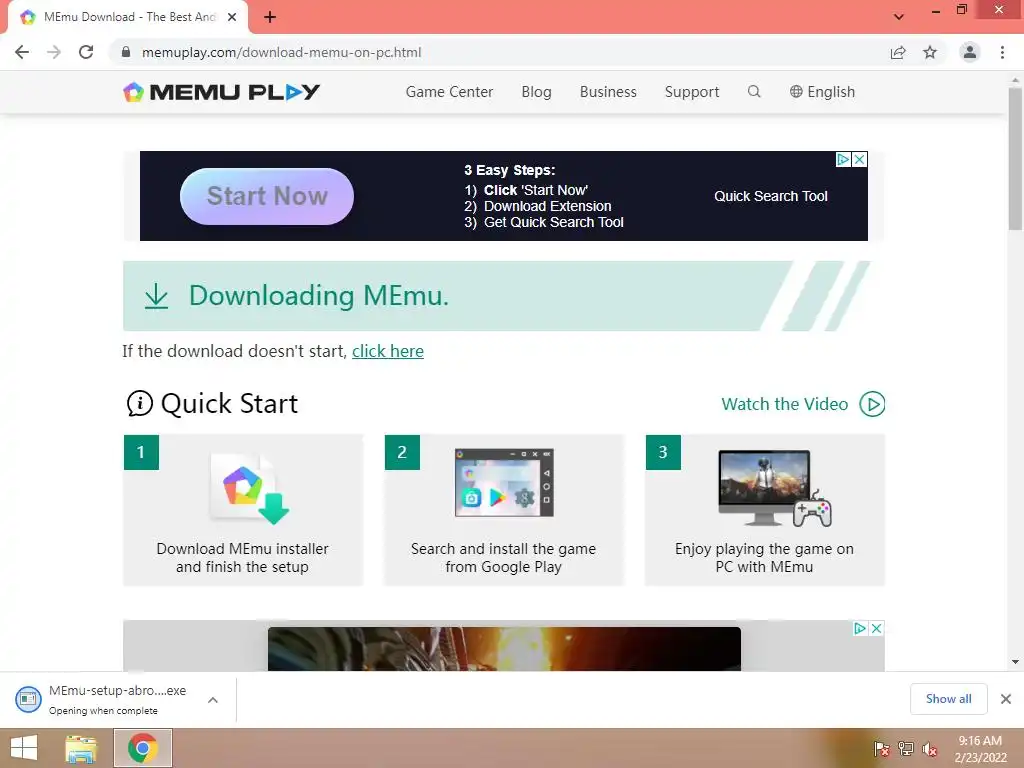Click the download arrow icon beside Downloading MEmu

point(156,296)
